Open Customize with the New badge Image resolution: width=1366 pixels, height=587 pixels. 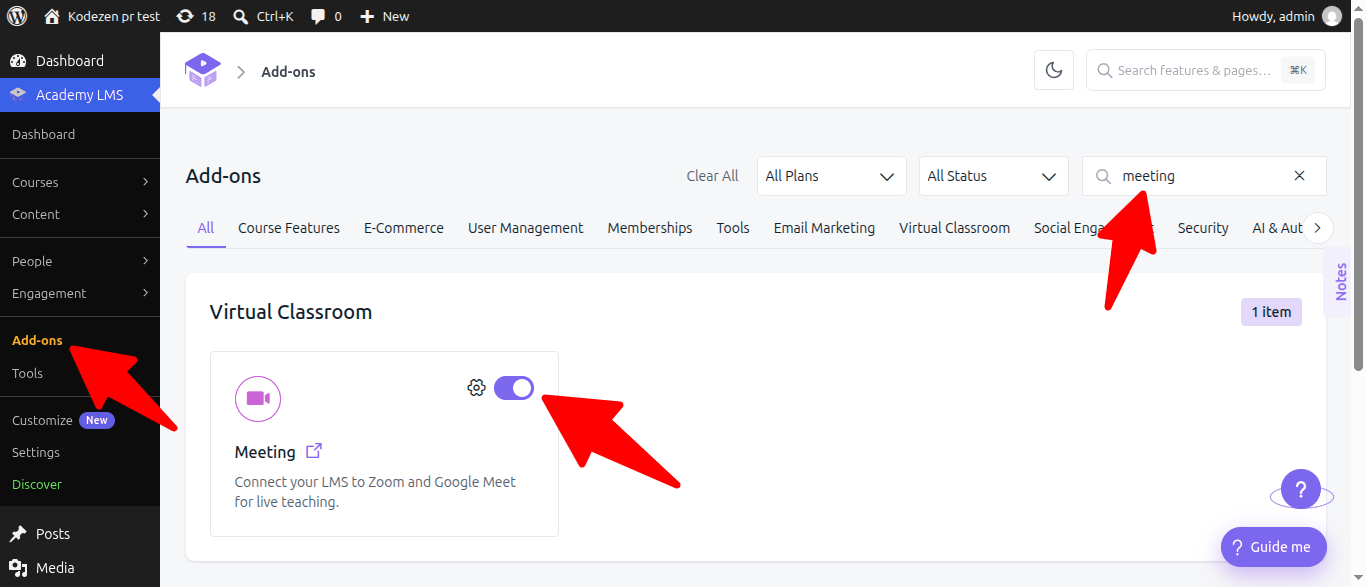tap(63, 420)
